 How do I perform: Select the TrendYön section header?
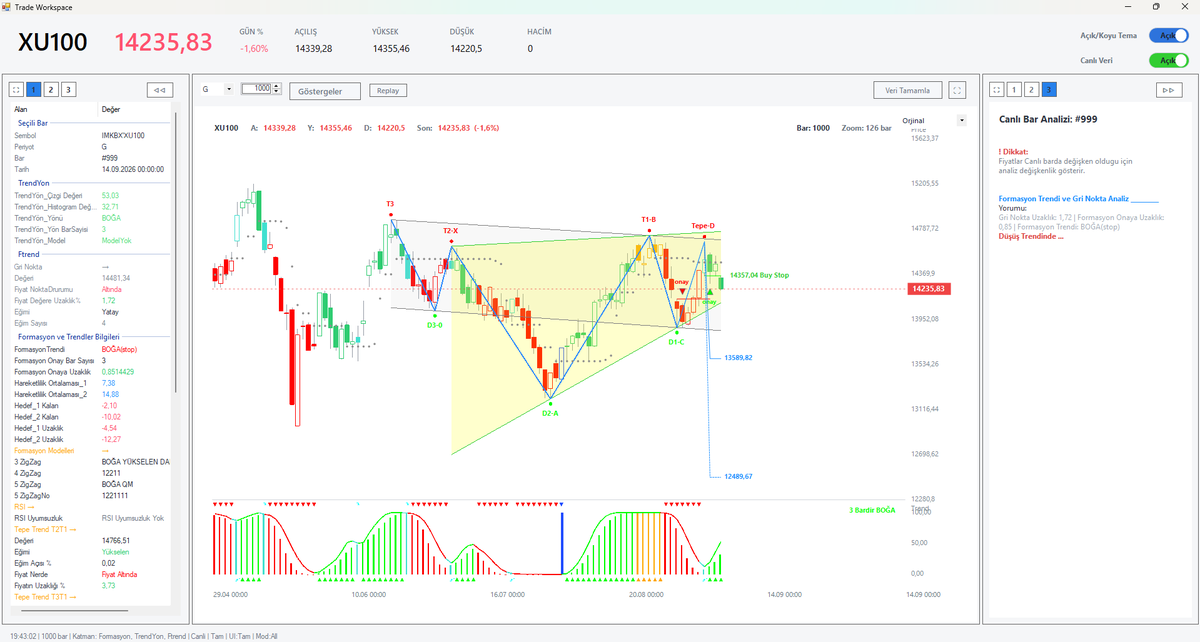pos(32,183)
